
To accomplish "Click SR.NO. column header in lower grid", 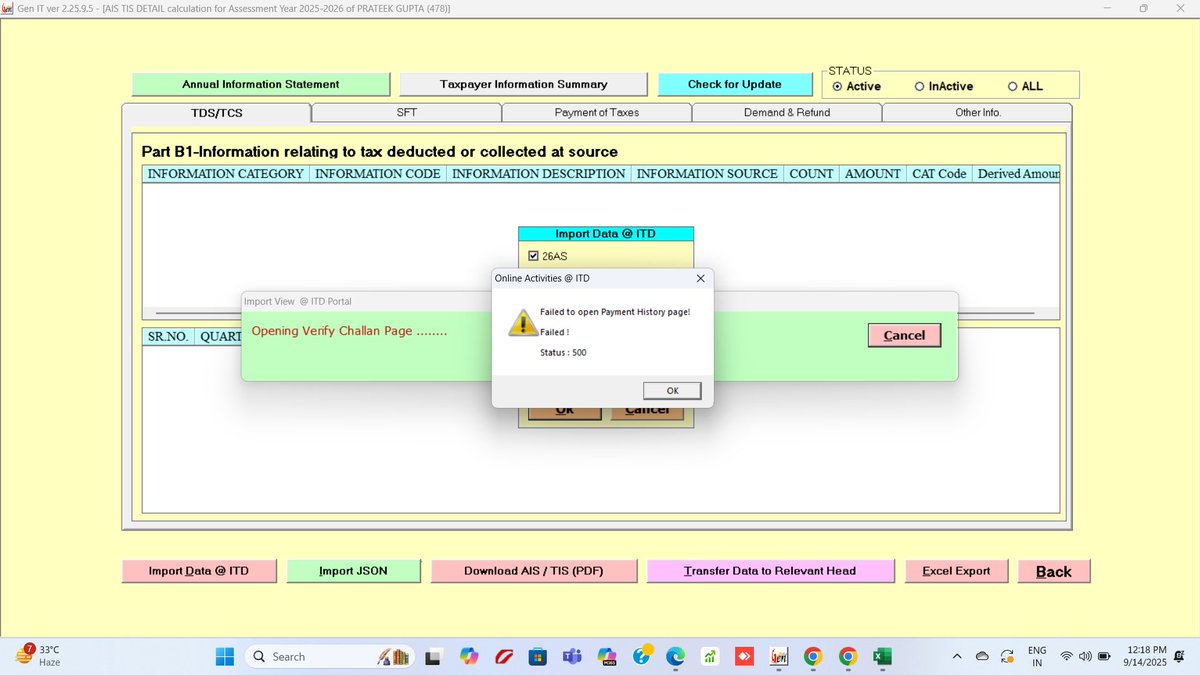I will pyautogui.click(x=168, y=337).
